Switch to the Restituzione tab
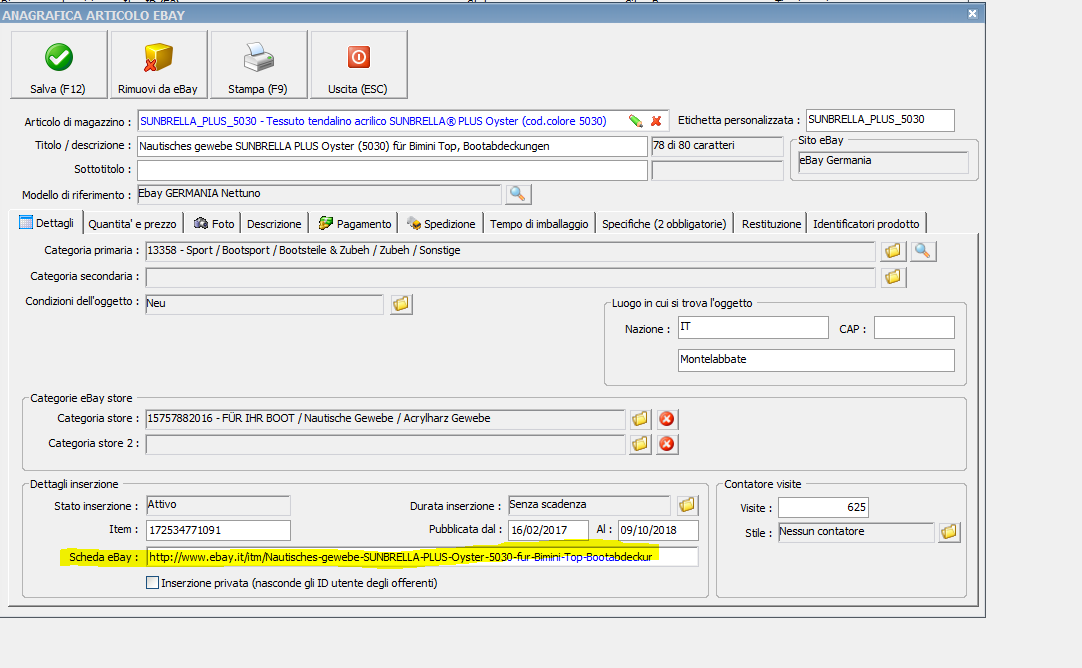 click(x=771, y=224)
